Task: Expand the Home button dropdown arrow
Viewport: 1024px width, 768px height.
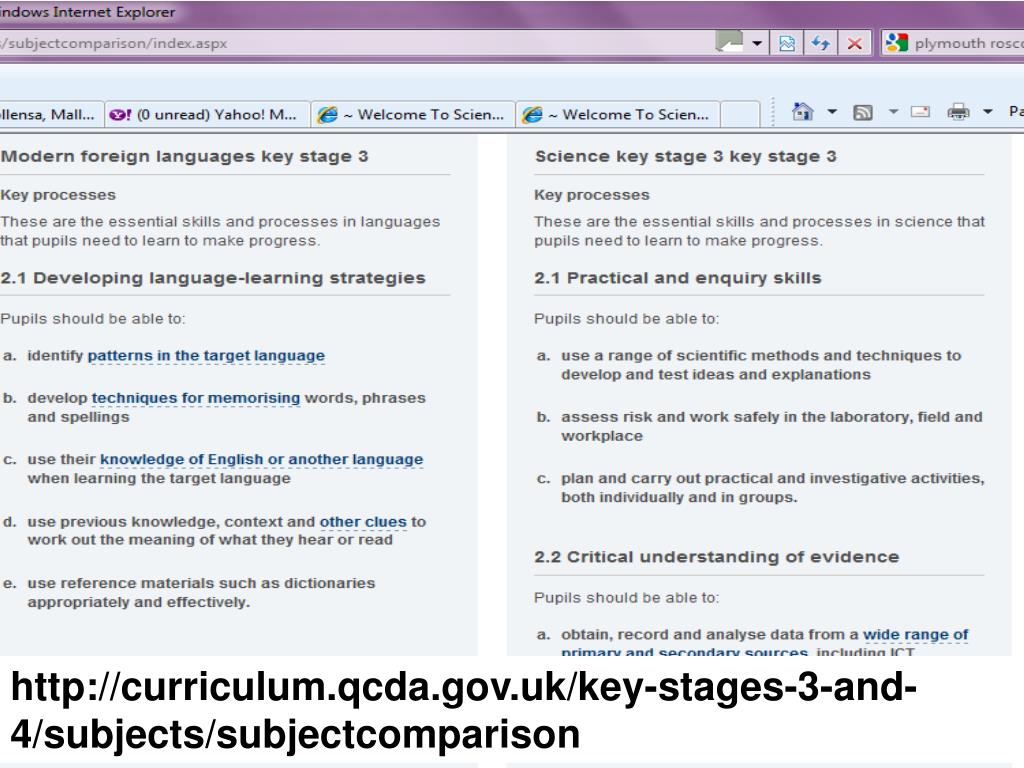Action: (832, 112)
